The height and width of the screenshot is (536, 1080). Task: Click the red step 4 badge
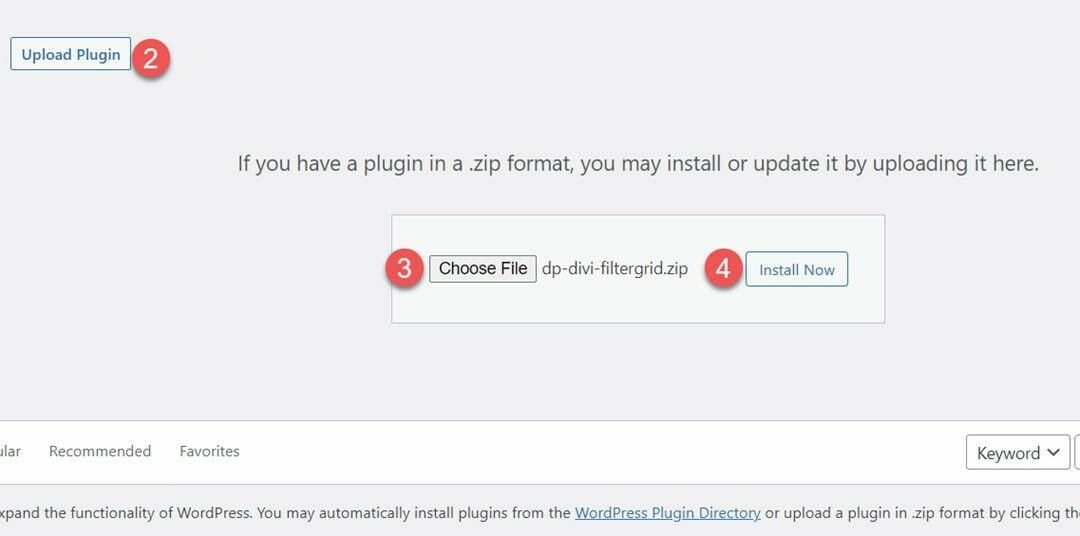pyautogui.click(x=723, y=269)
